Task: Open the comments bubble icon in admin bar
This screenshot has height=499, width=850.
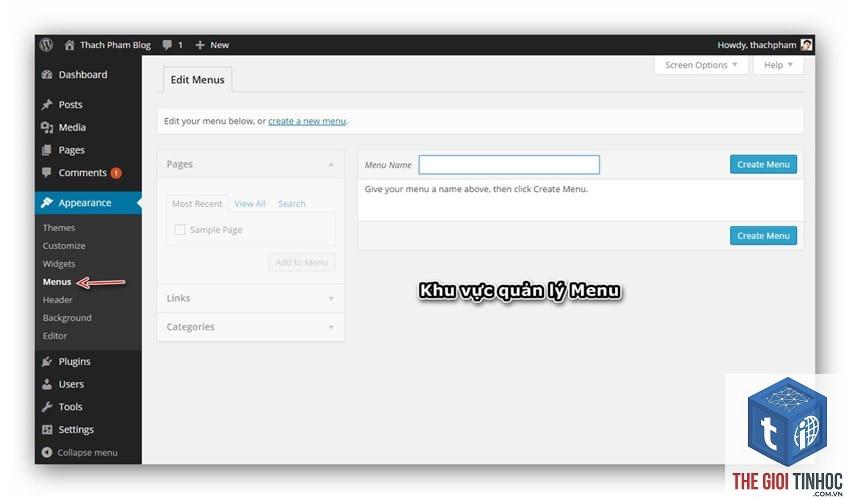Action: click(167, 45)
